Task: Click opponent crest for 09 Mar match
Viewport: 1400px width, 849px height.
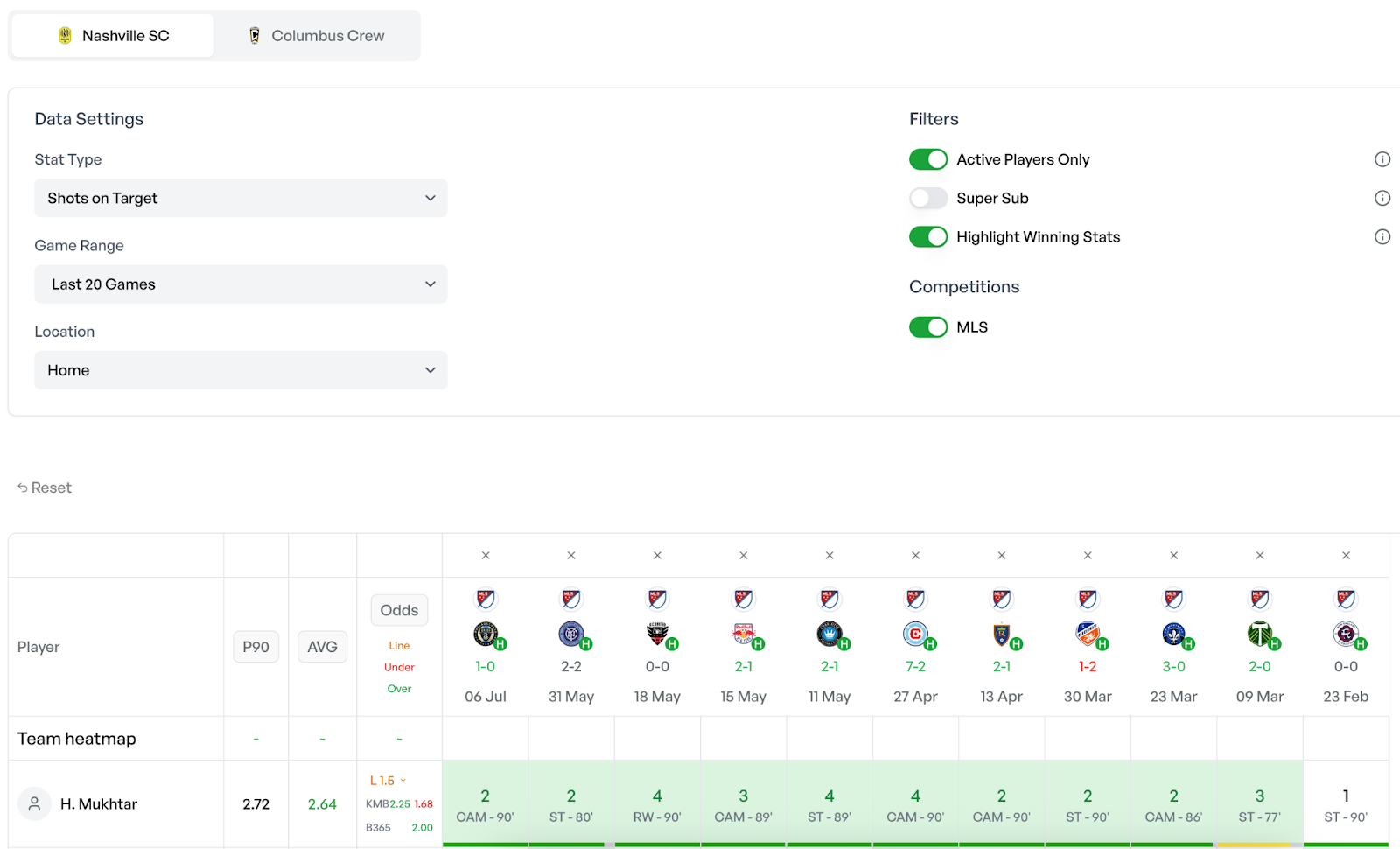Action: (x=1260, y=633)
